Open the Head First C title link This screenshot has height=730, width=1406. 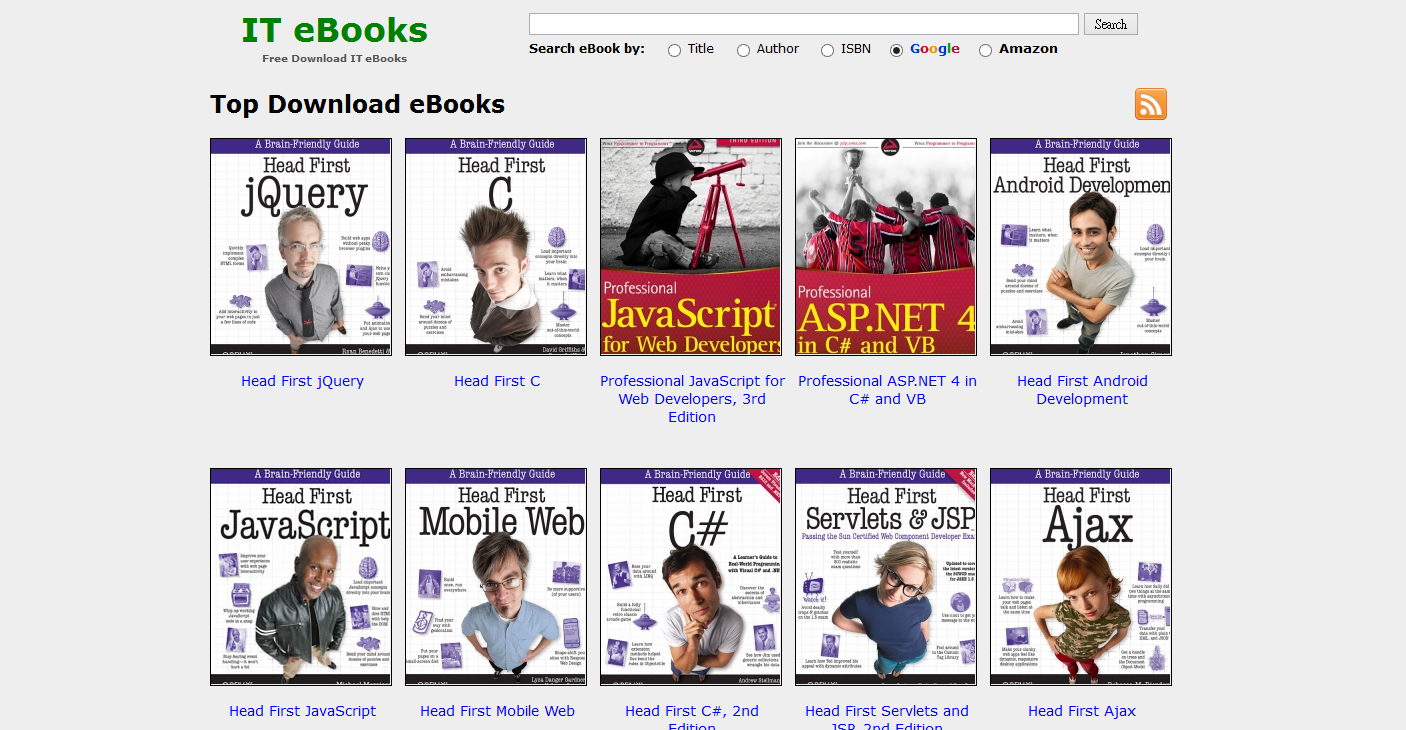point(497,381)
